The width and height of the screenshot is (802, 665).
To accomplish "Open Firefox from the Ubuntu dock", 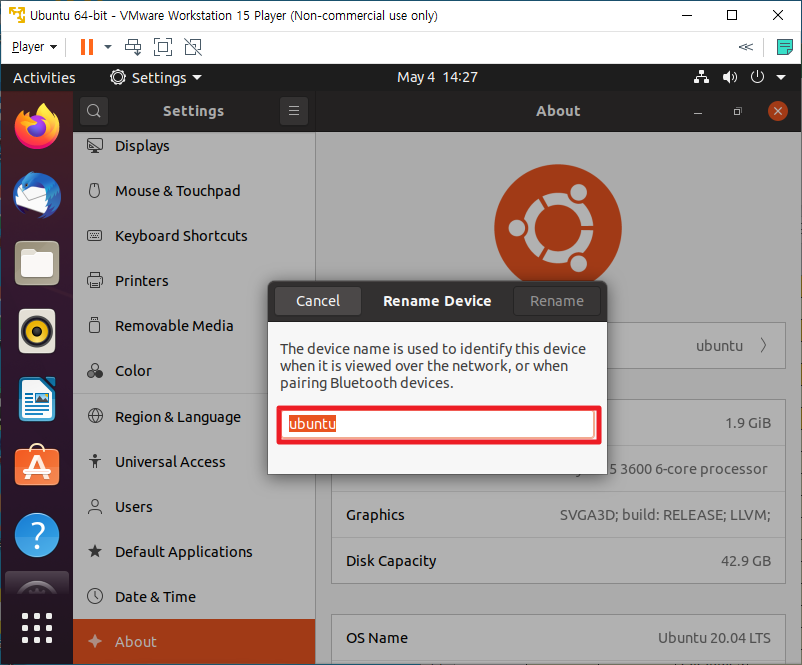I will coord(37,126).
